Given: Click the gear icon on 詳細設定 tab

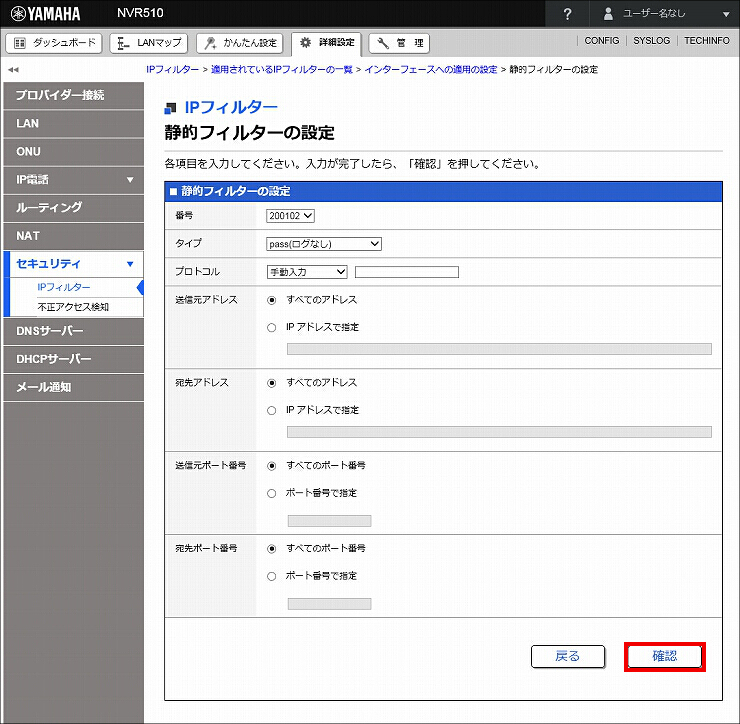Looking at the screenshot, I should 305,42.
